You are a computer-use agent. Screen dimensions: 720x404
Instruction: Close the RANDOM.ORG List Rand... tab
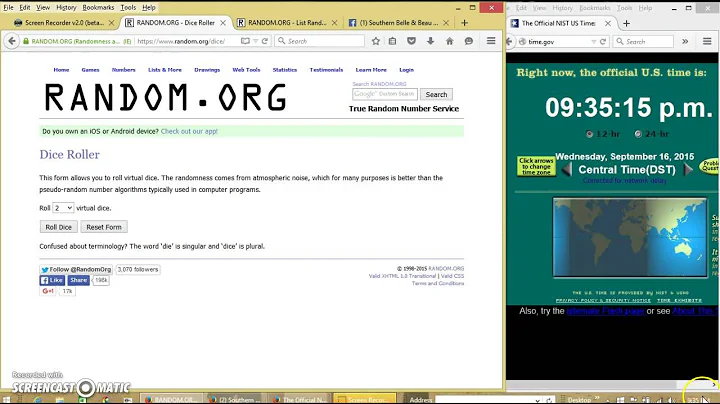(x=334, y=22)
